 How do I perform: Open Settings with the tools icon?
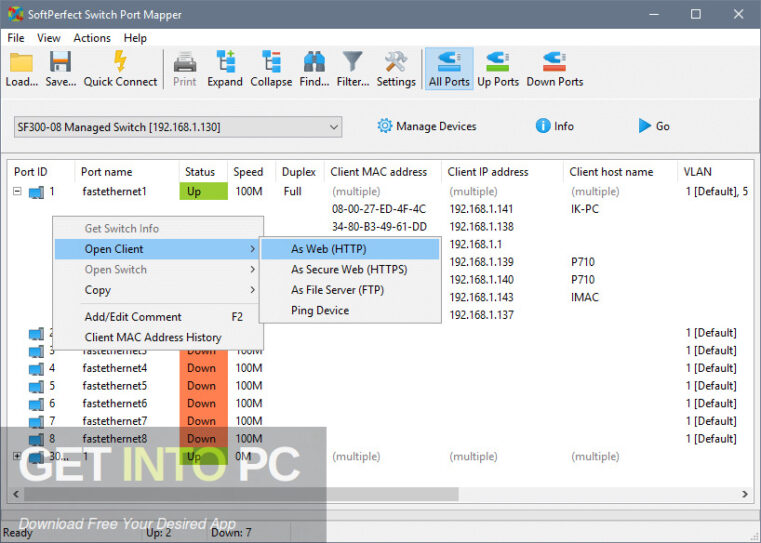pyautogui.click(x=396, y=62)
